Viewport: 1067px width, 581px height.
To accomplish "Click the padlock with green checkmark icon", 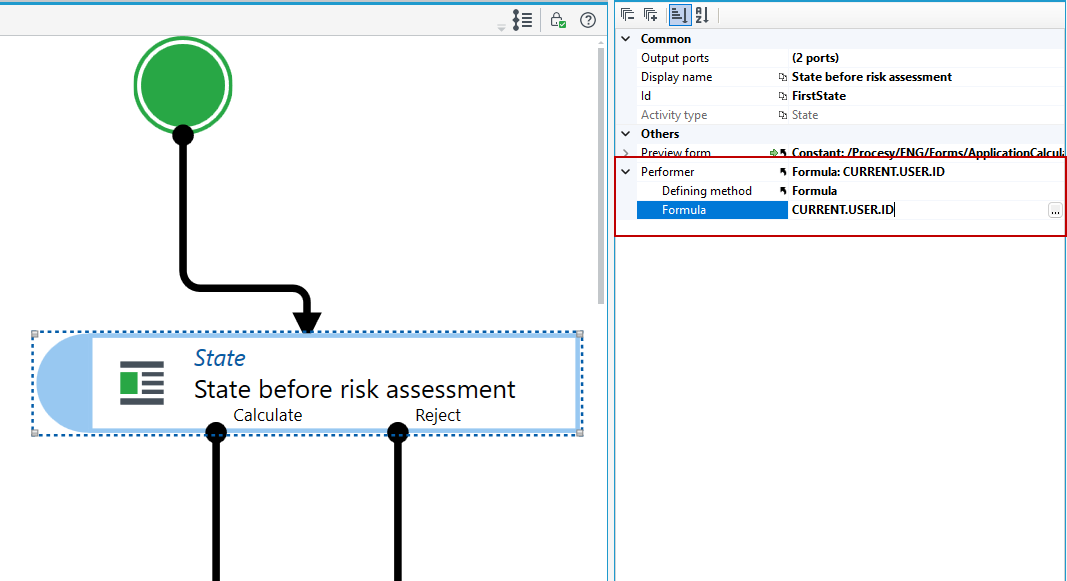I will (x=558, y=20).
